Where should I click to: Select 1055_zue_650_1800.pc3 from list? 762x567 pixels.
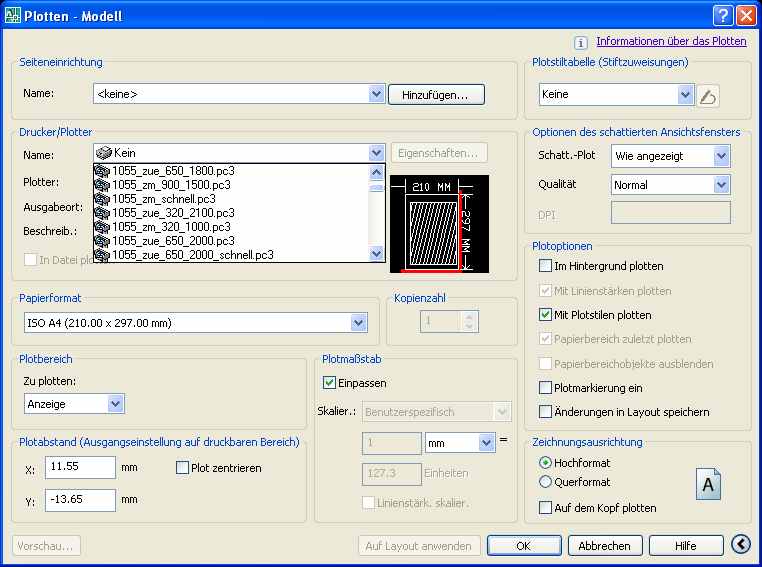click(x=231, y=171)
